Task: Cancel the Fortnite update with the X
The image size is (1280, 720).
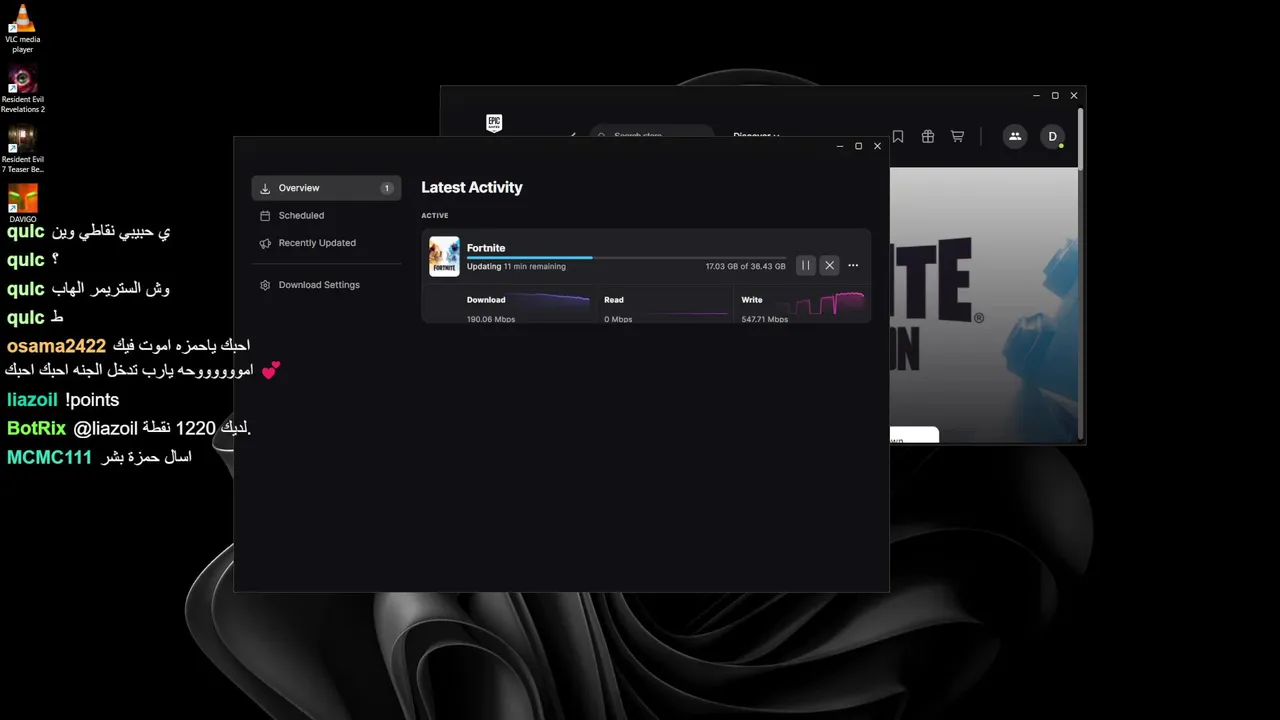Action: click(x=829, y=265)
